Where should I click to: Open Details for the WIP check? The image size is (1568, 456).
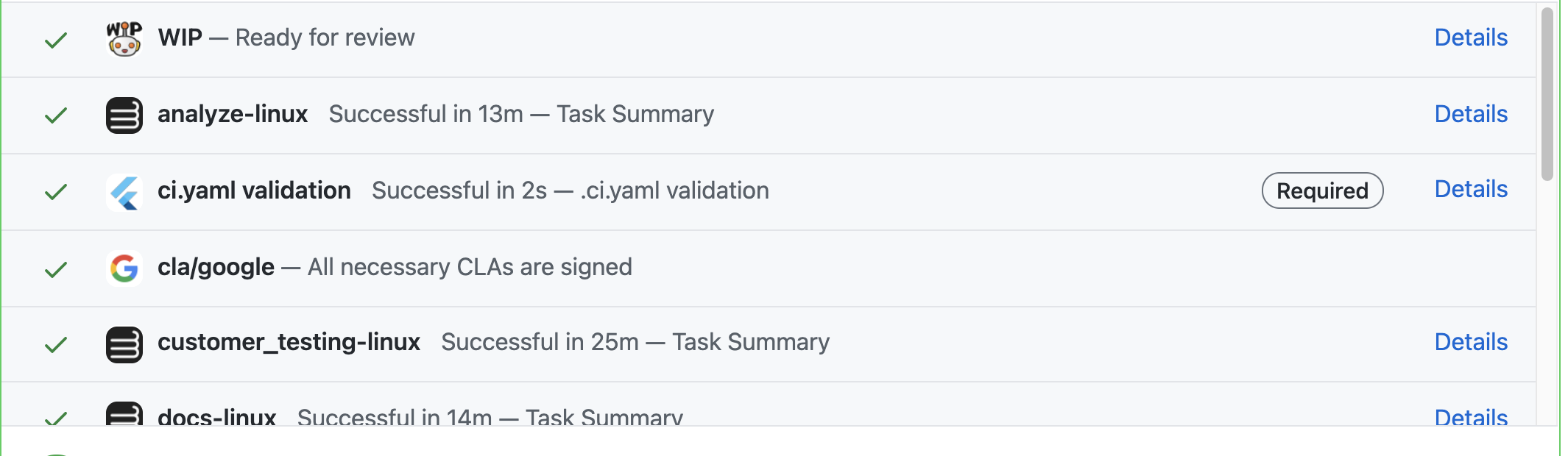1470,37
